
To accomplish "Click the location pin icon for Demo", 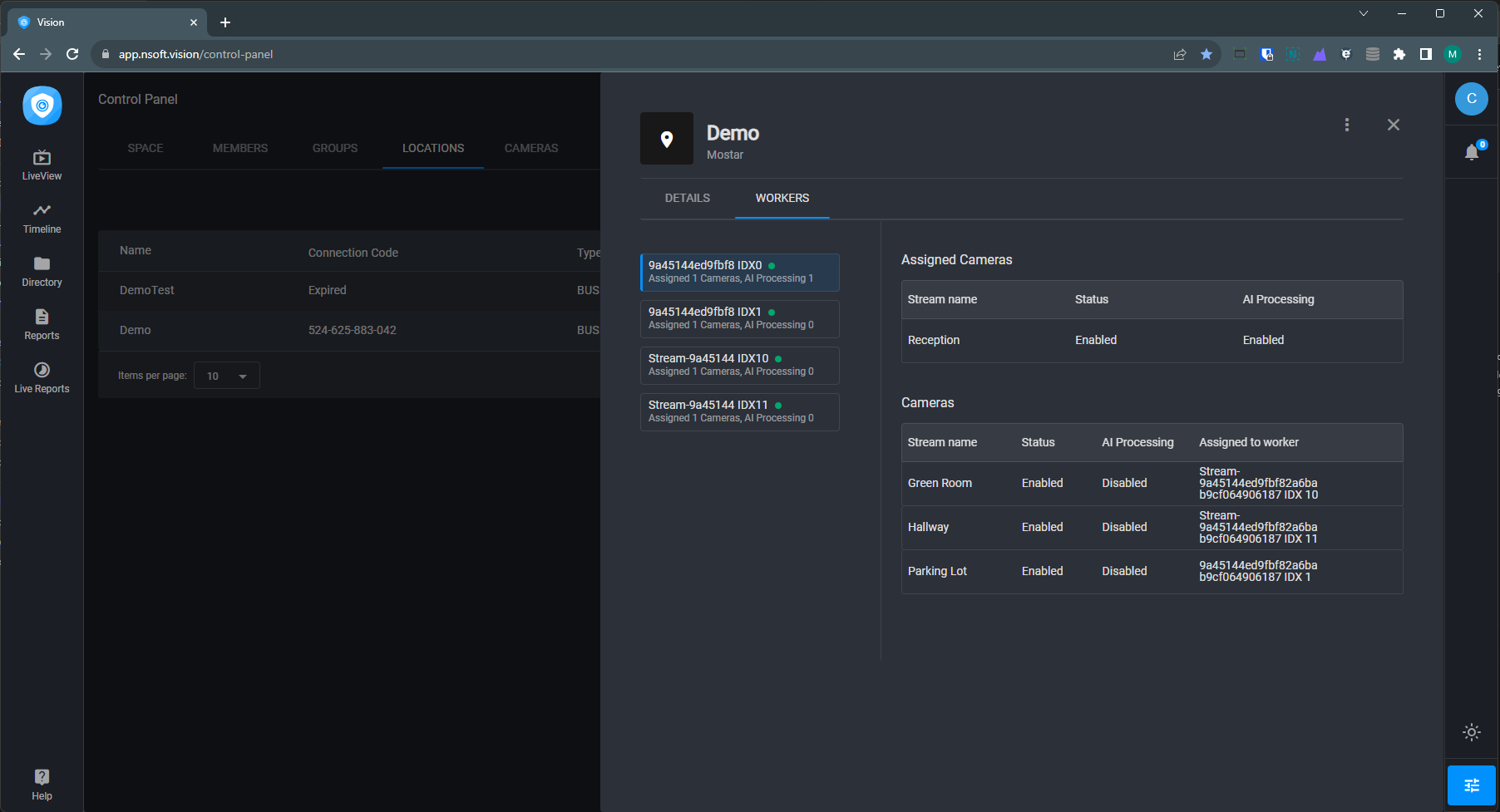I will 667,139.
